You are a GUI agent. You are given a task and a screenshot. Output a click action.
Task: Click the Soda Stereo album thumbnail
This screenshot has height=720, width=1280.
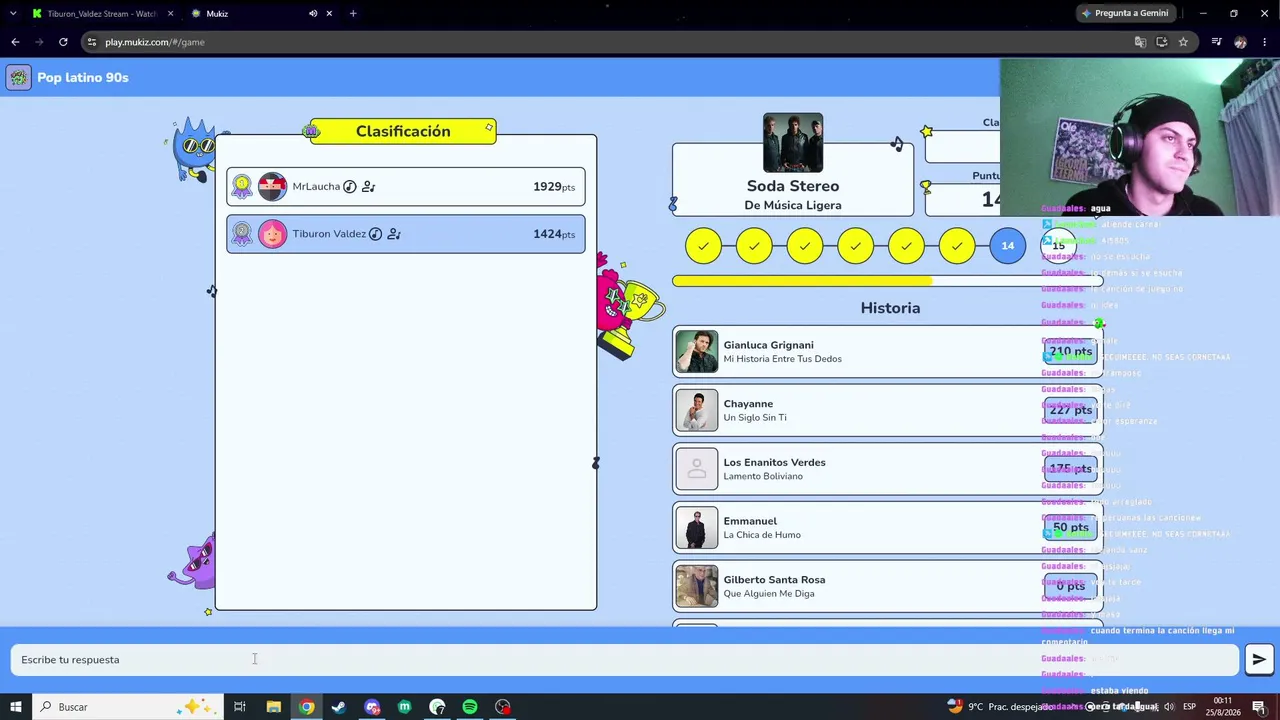(793, 143)
